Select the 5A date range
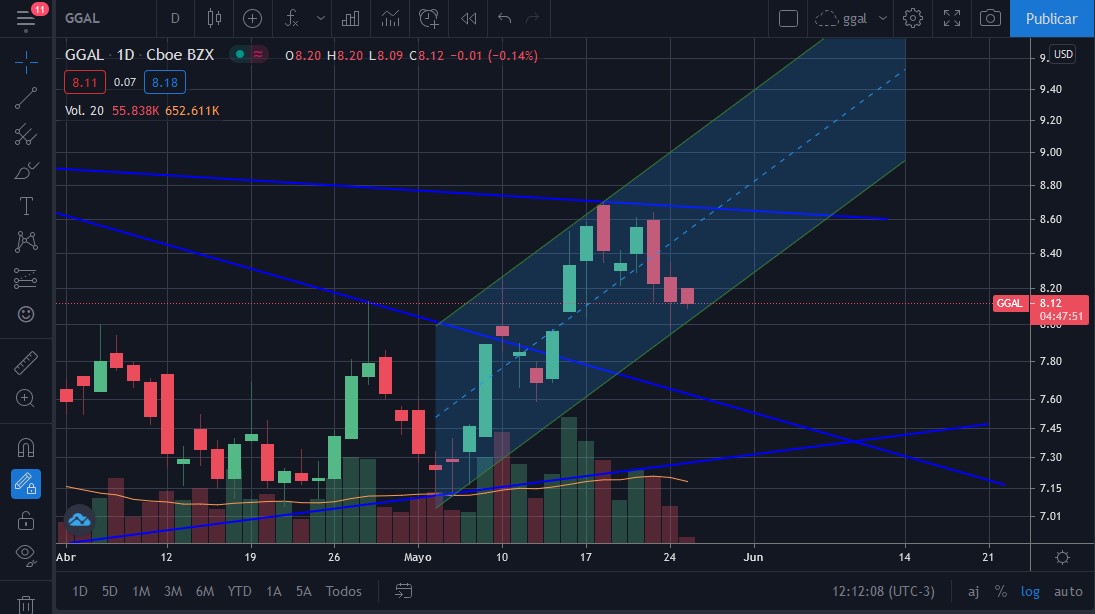Screen dimensions: 1095x614 (x=304, y=592)
